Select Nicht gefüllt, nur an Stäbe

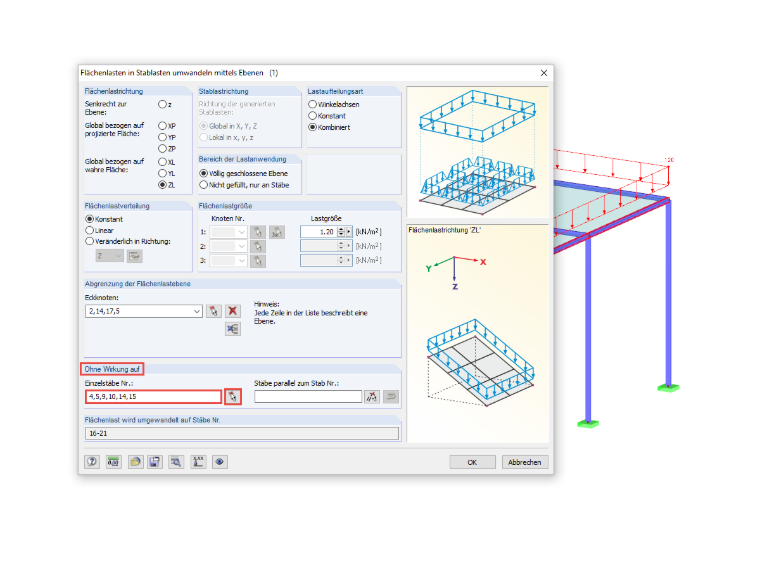204,185
